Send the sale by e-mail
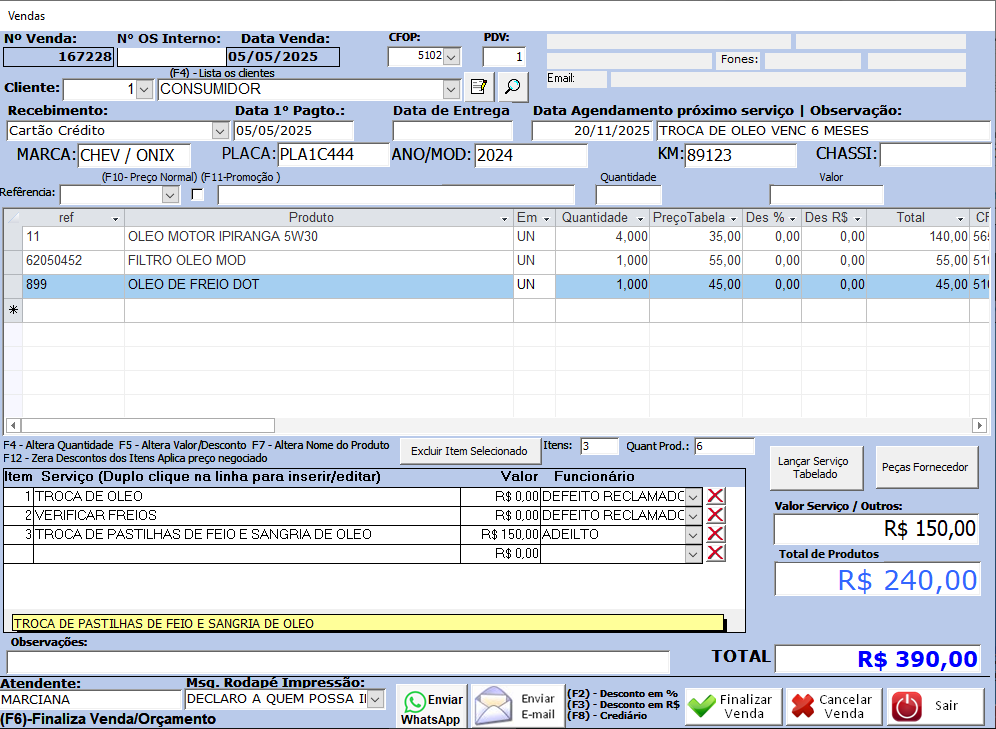 (x=517, y=707)
